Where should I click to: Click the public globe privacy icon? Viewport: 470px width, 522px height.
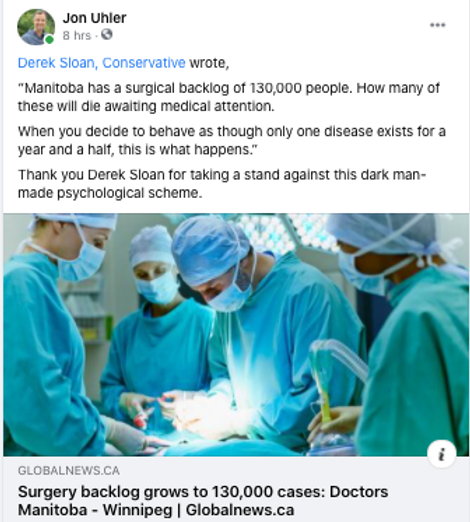pos(107,34)
